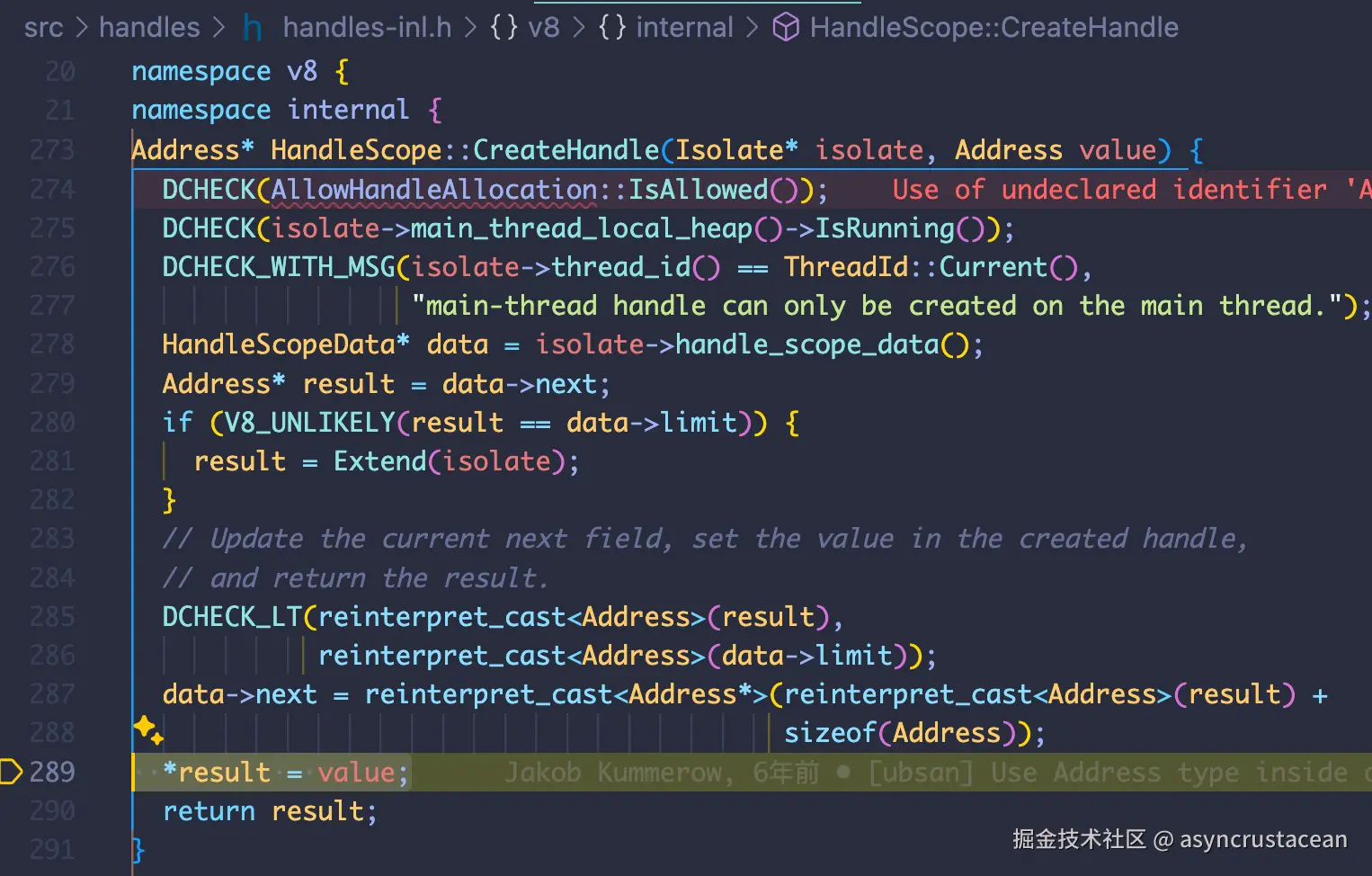
Task: Click 'data->next' assignment target on line 287
Action: coord(240,693)
